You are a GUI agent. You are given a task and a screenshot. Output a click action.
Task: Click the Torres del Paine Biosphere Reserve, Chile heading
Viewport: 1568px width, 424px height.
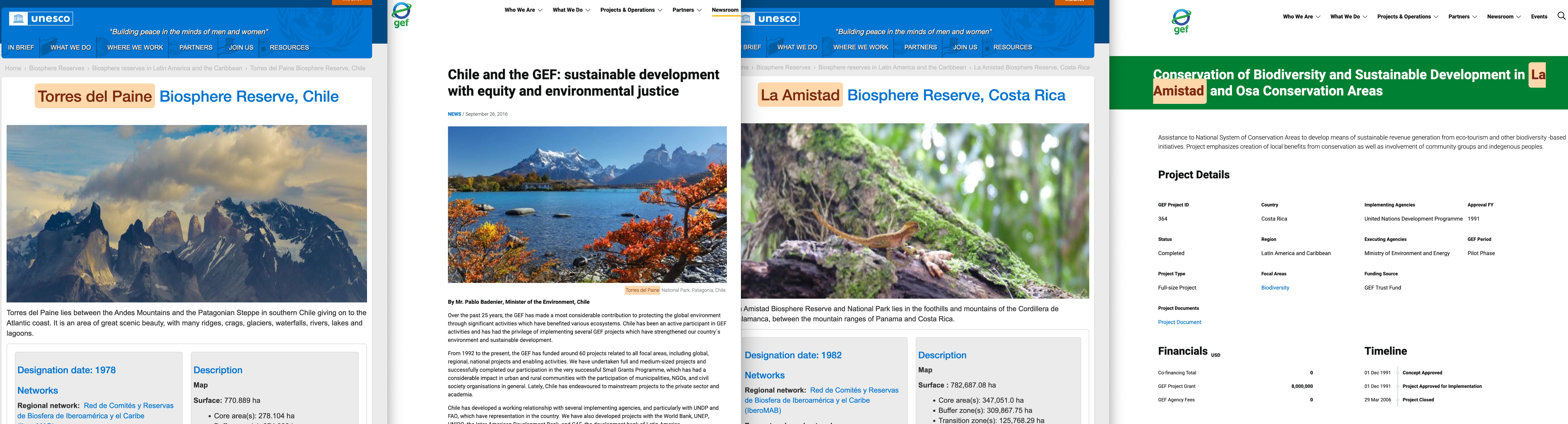186,96
